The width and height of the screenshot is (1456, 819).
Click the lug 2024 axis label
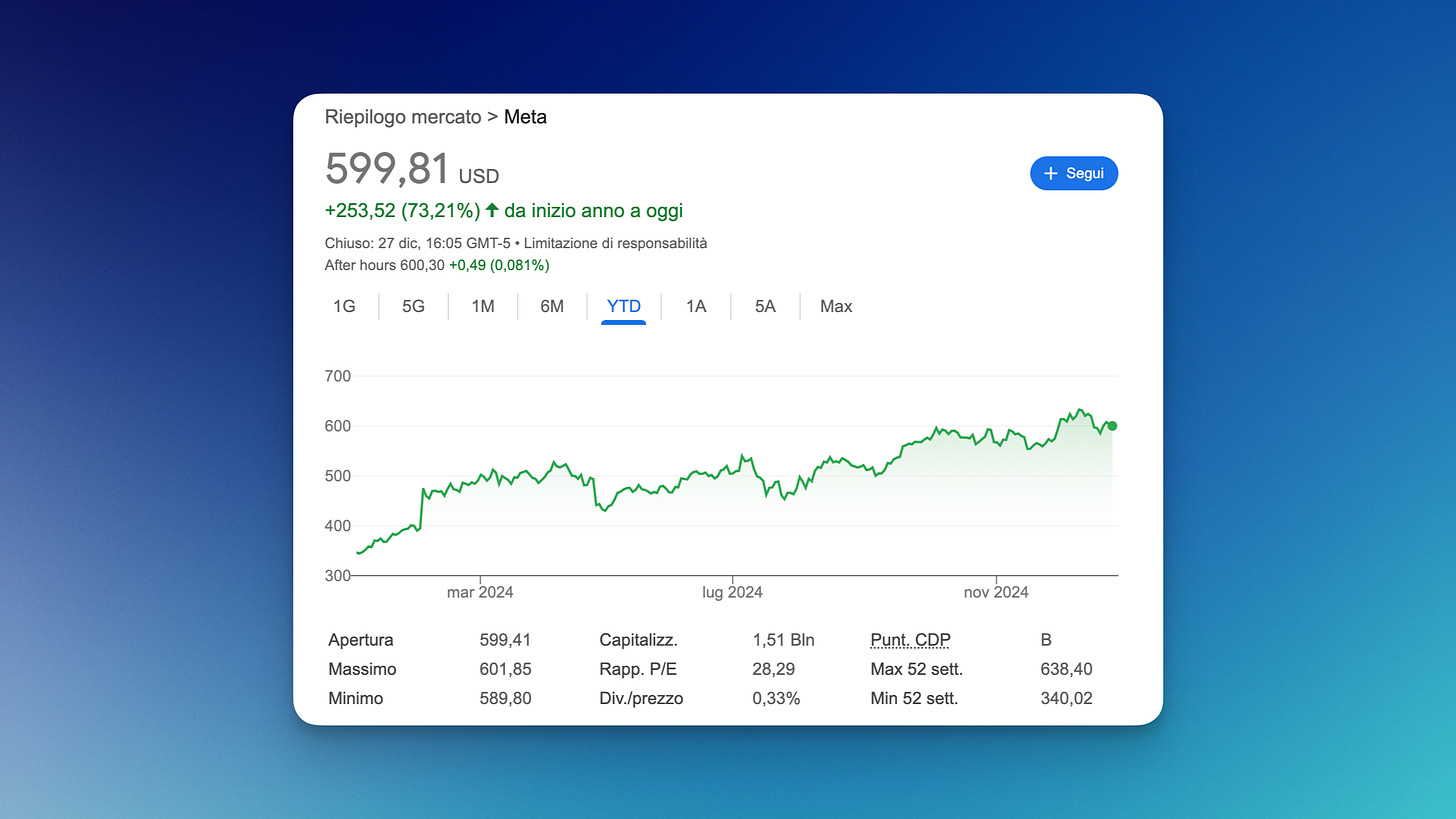[x=732, y=592]
